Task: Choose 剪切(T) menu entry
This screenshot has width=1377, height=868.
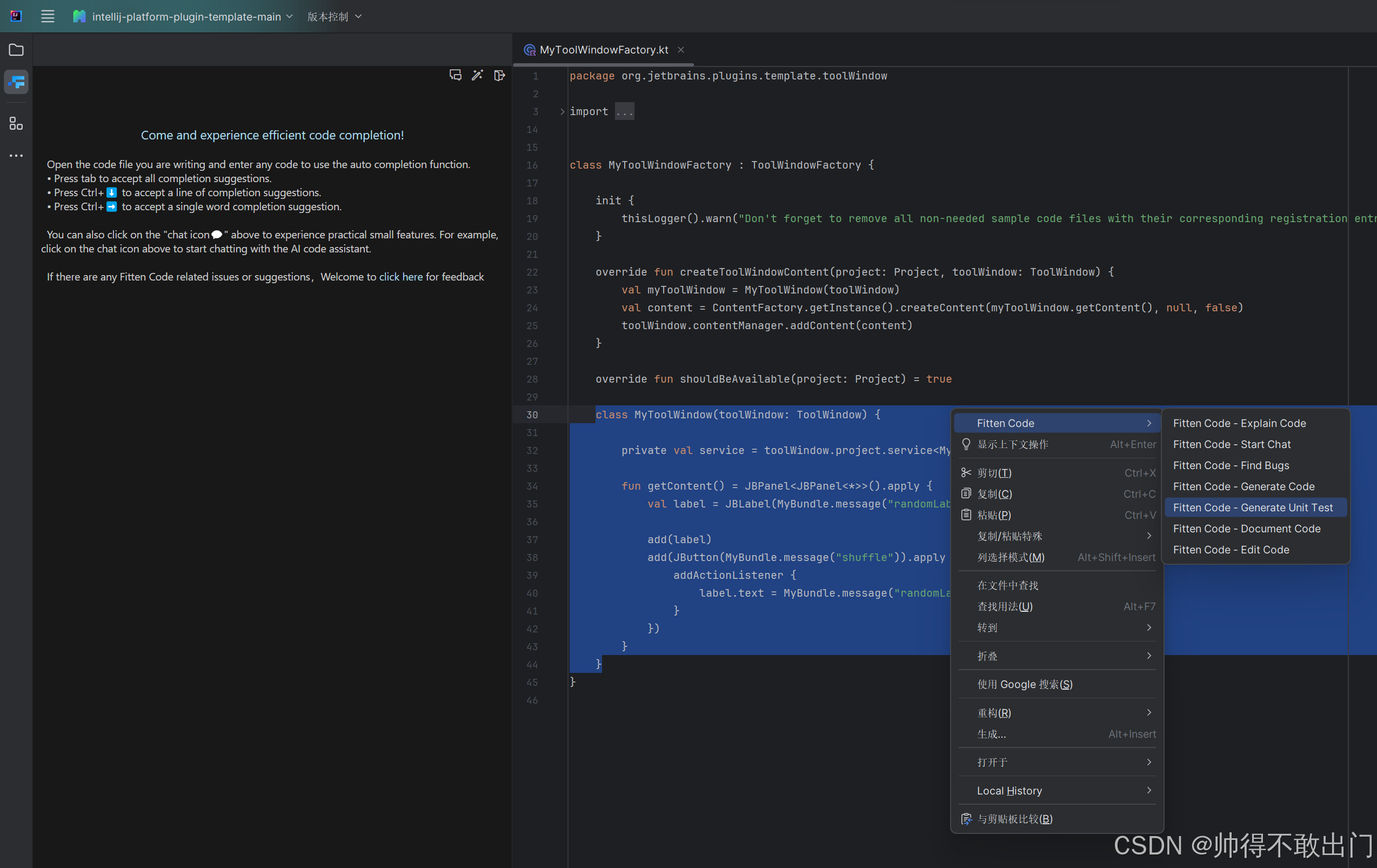Action: [1057, 473]
